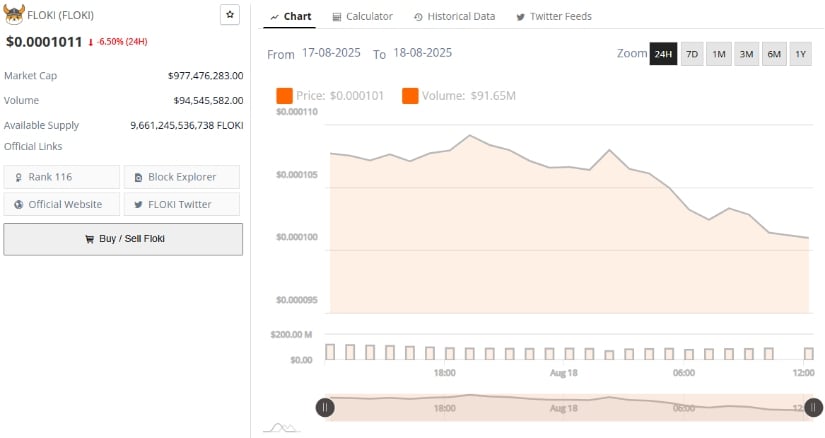Image resolution: width=825 pixels, height=438 pixels.
Task: Click the Buy / Sell Floki button
Action: point(123,239)
